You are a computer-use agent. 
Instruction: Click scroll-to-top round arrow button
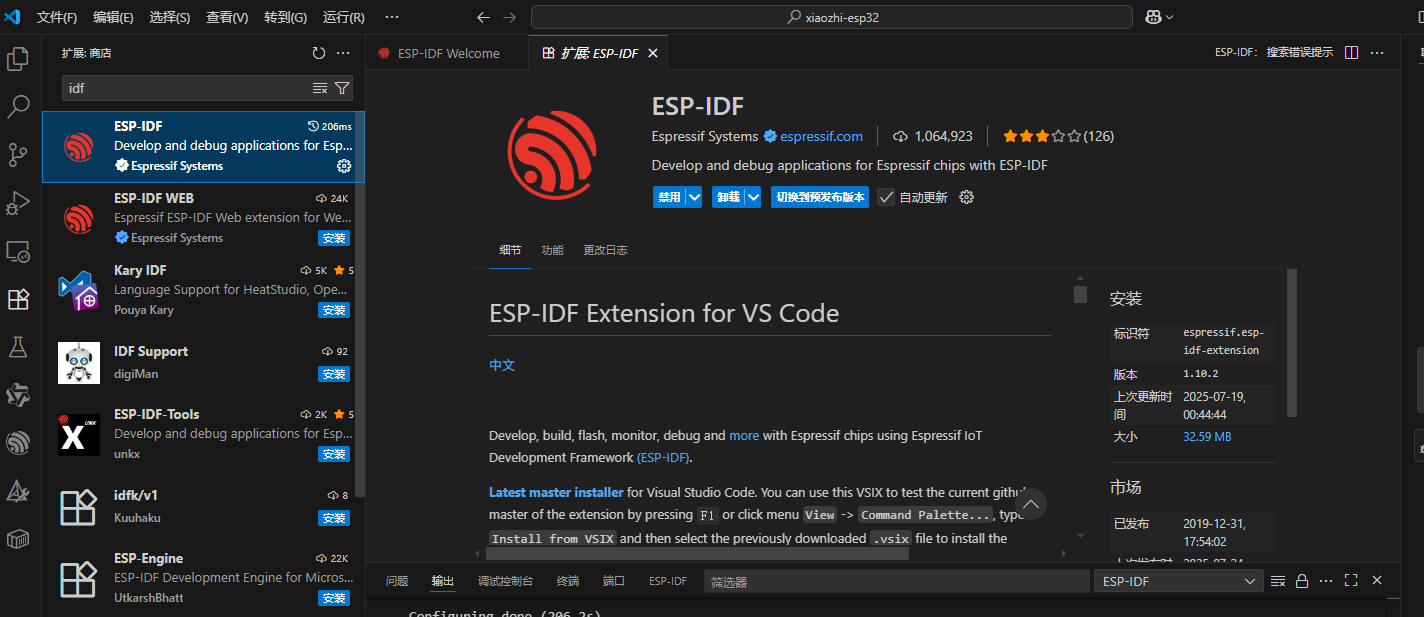coord(1031,504)
